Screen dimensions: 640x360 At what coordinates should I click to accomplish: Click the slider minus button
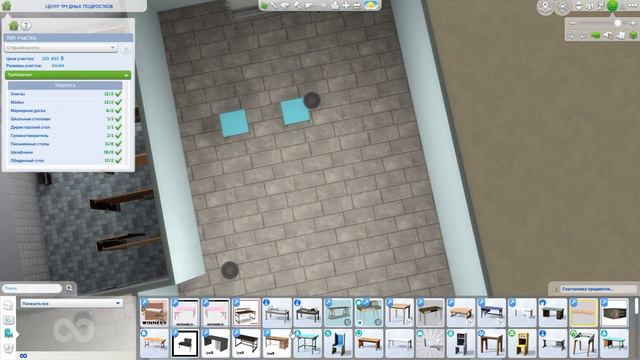click(x=572, y=23)
